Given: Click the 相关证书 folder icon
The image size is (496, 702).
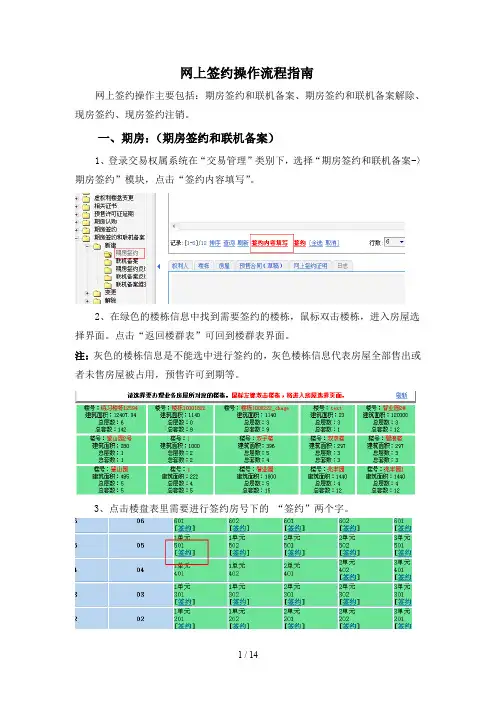Looking at the screenshot, I should coord(86,206).
